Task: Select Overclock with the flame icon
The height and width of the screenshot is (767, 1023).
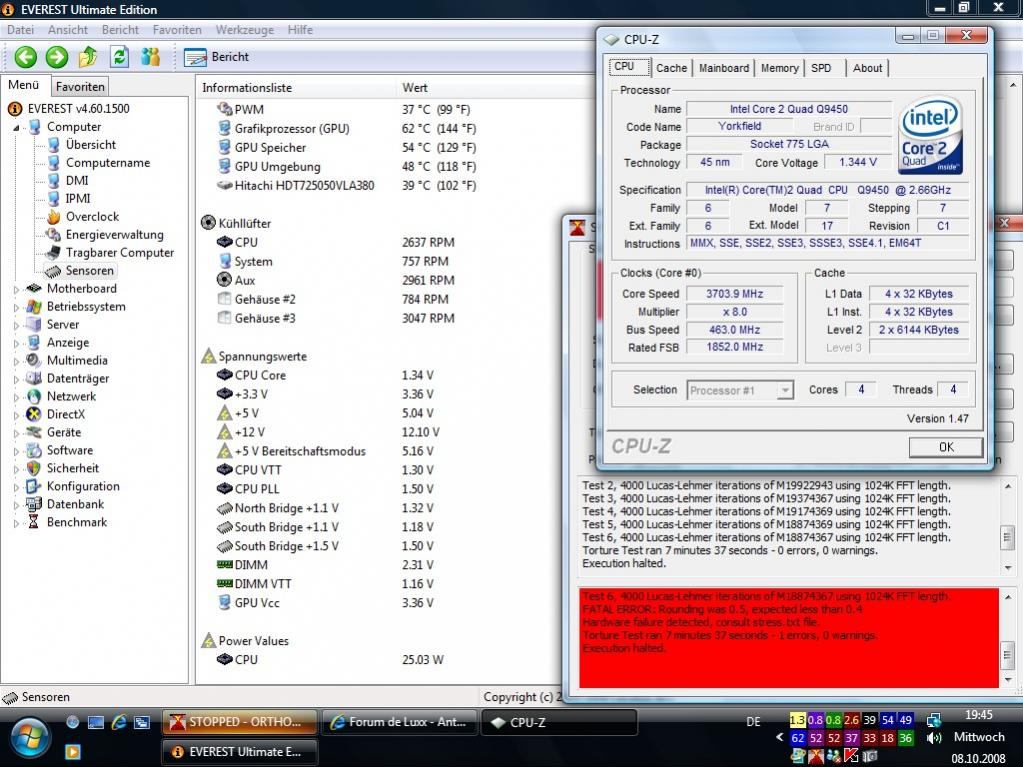Action: tap(92, 217)
